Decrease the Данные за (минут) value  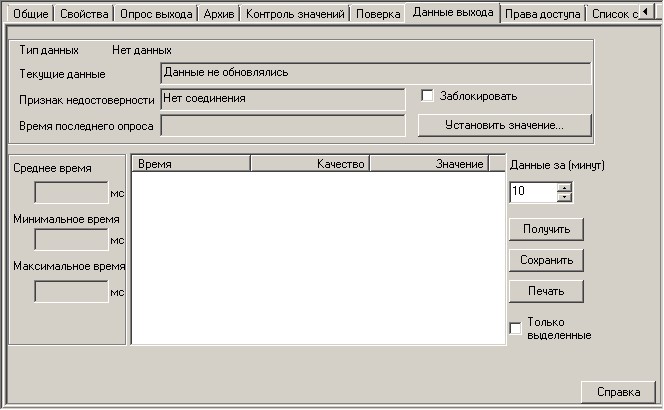pyautogui.click(x=564, y=197)
